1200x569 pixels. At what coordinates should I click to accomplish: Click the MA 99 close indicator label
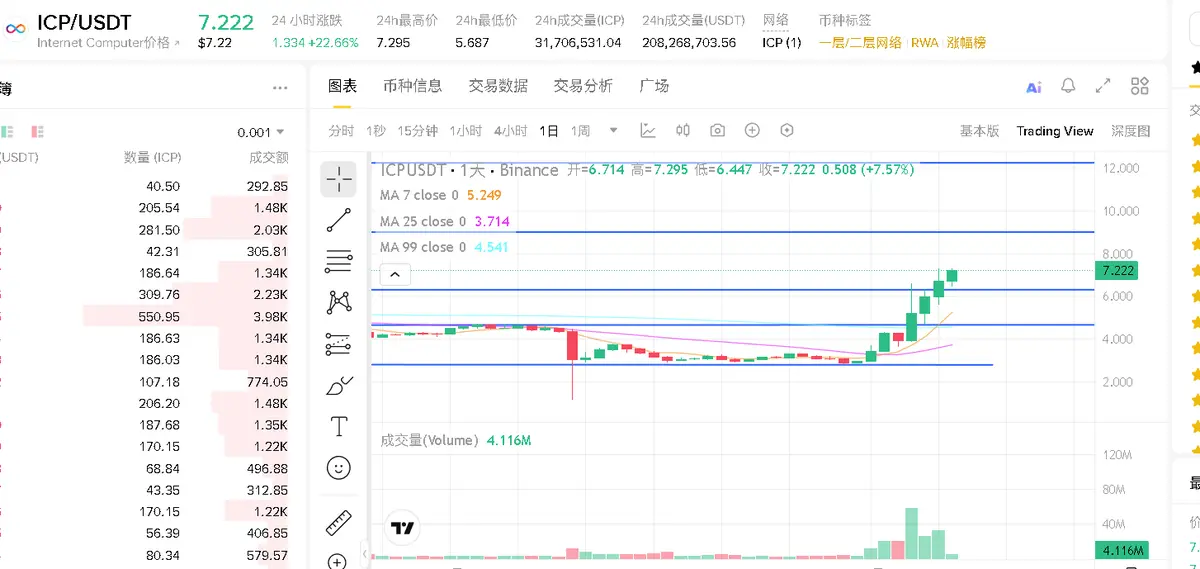(423, 247)
